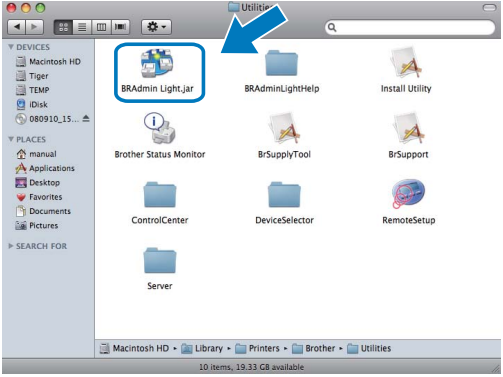Open the DeviceSelector folder
Image resolution: width=503 pixels, height=377 pixels.
tap(284, 195)
